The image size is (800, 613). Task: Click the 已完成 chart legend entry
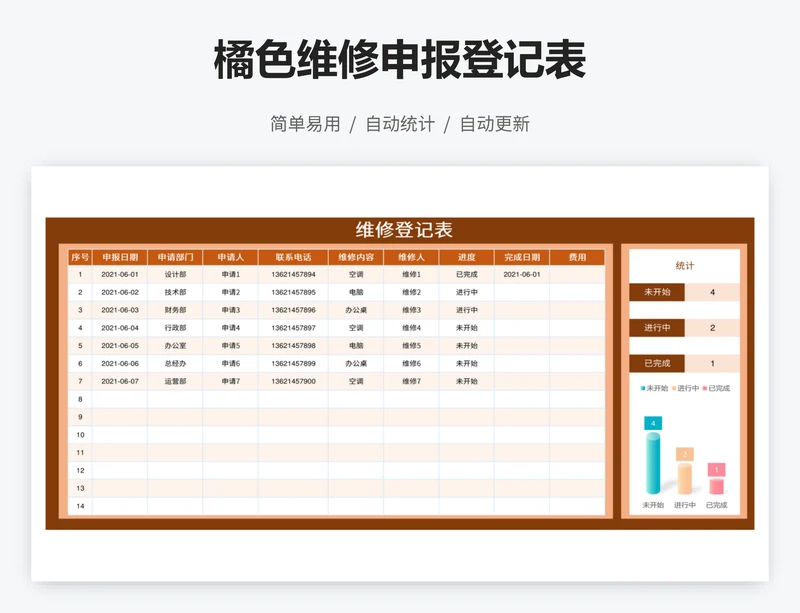click(716, 388)
